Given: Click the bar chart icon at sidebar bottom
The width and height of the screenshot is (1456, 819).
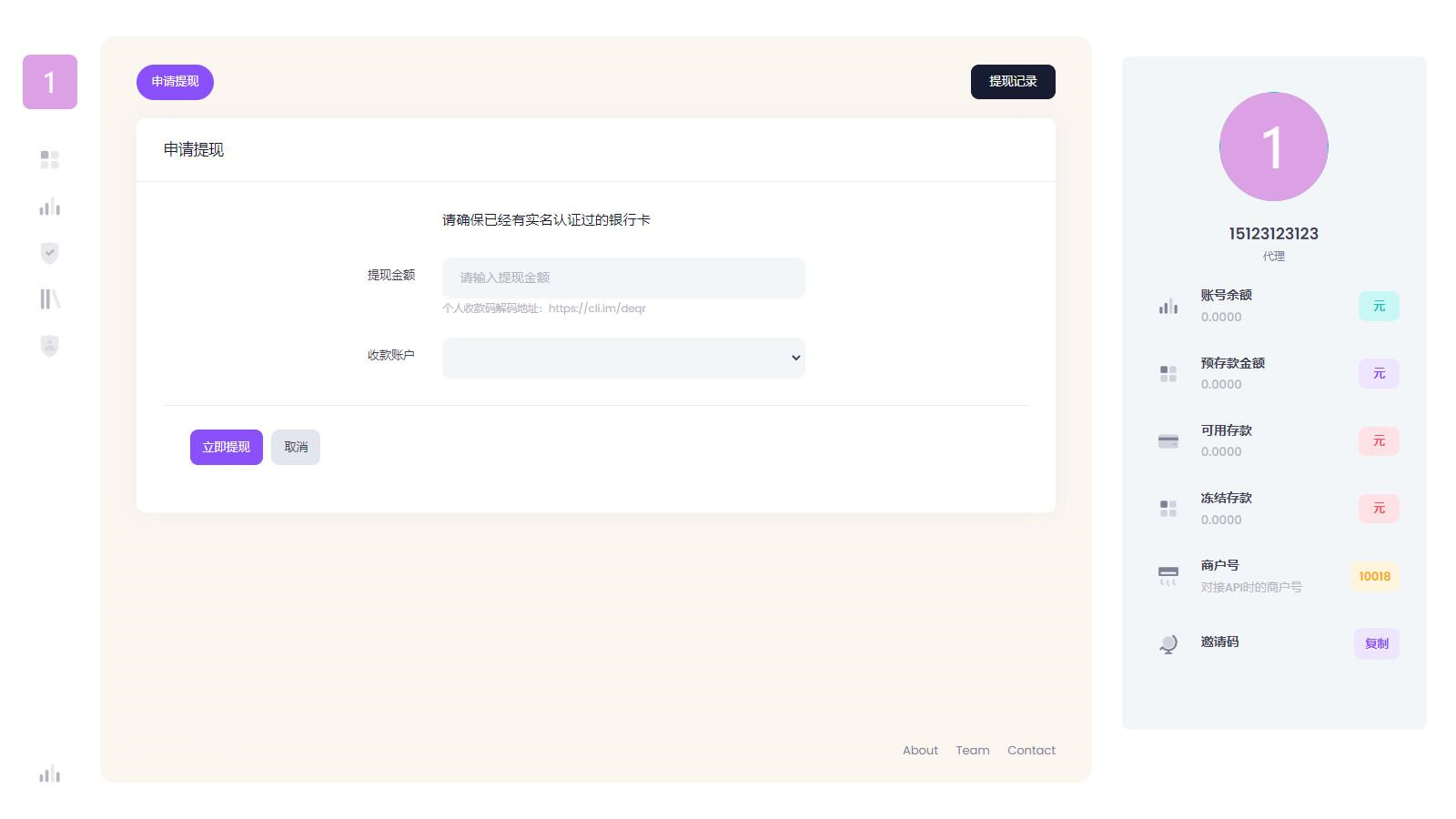Looking at the screenshot, I should pyautogui.click(x=50, y=773).
